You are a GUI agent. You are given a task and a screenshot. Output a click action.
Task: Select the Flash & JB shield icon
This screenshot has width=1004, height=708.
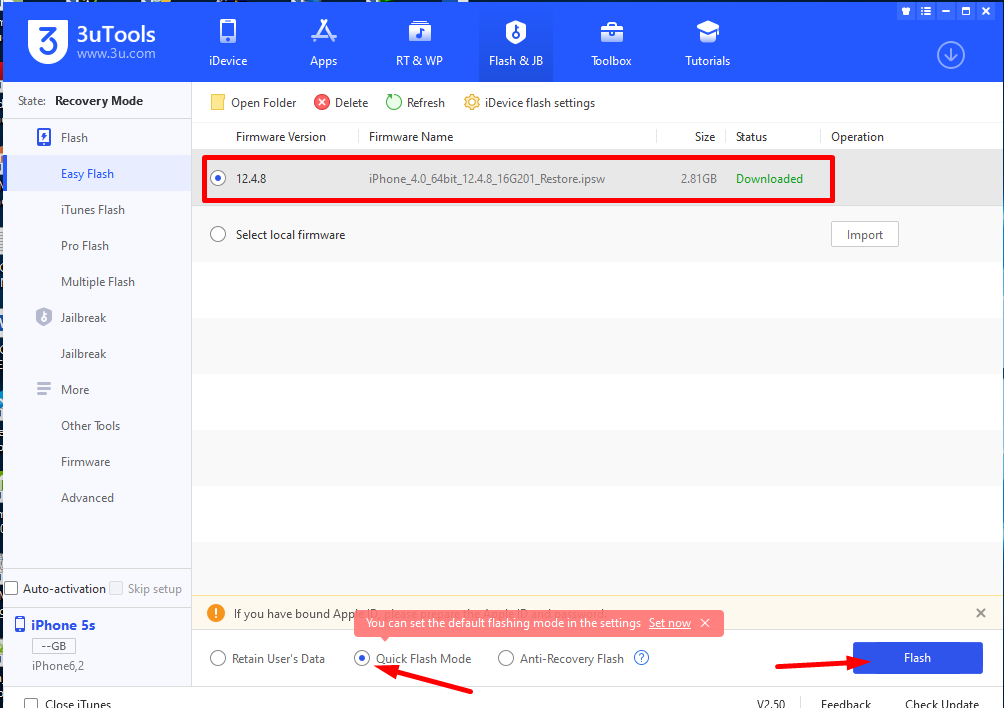pos(515,31)
